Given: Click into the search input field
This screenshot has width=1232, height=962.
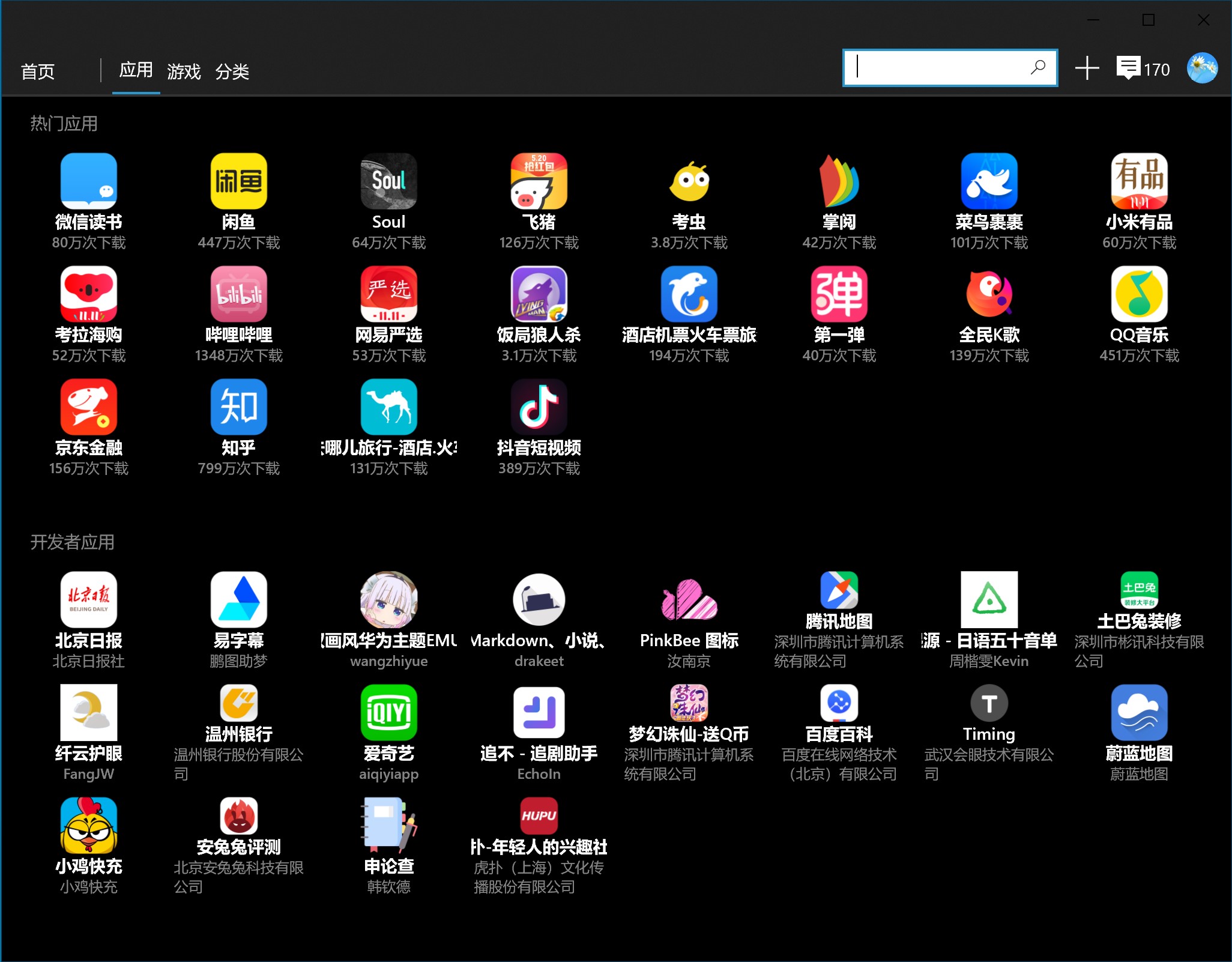Looking at the screenshot, I should (937, 67).
